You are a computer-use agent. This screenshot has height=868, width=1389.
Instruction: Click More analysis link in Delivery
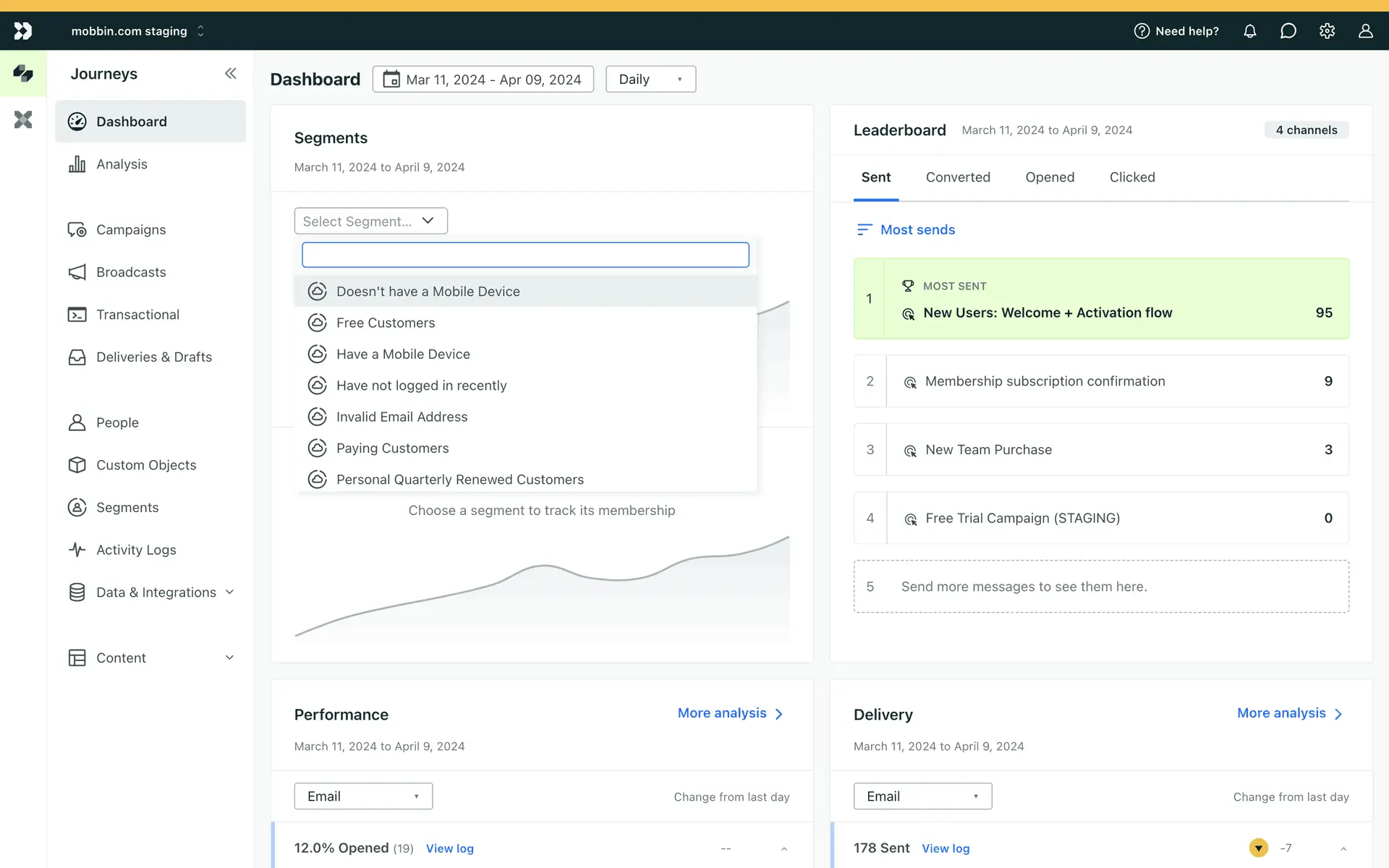click(x=1289, y=713)
